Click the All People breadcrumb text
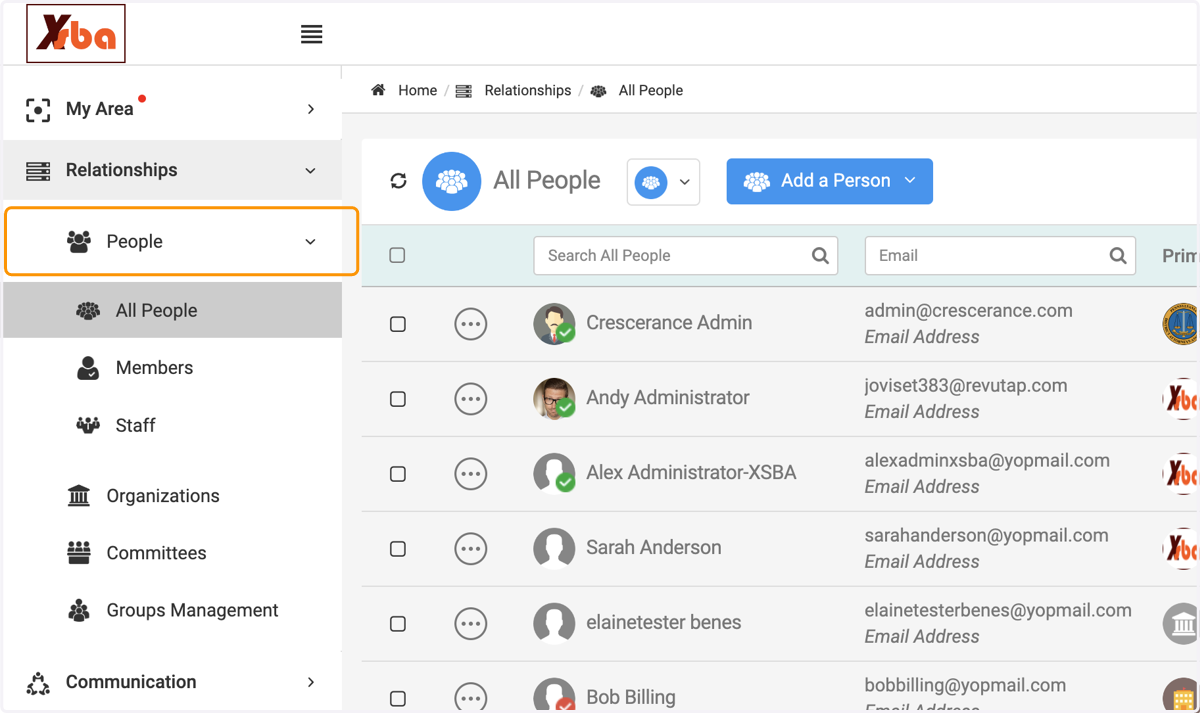The width and height of the screenshot is (1200, 713). (651, 90)
